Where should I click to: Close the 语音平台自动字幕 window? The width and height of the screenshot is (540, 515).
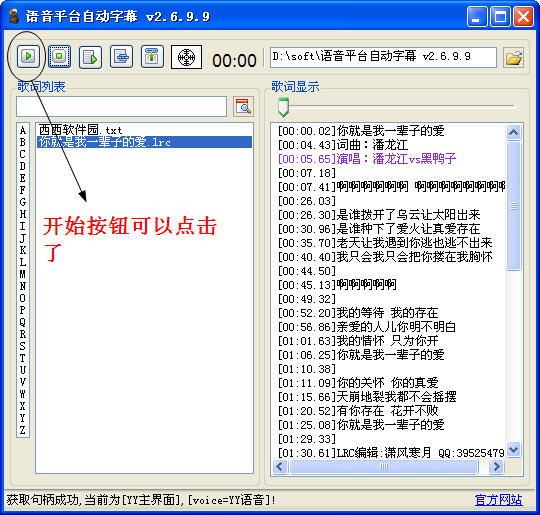[x=523, y=16]
